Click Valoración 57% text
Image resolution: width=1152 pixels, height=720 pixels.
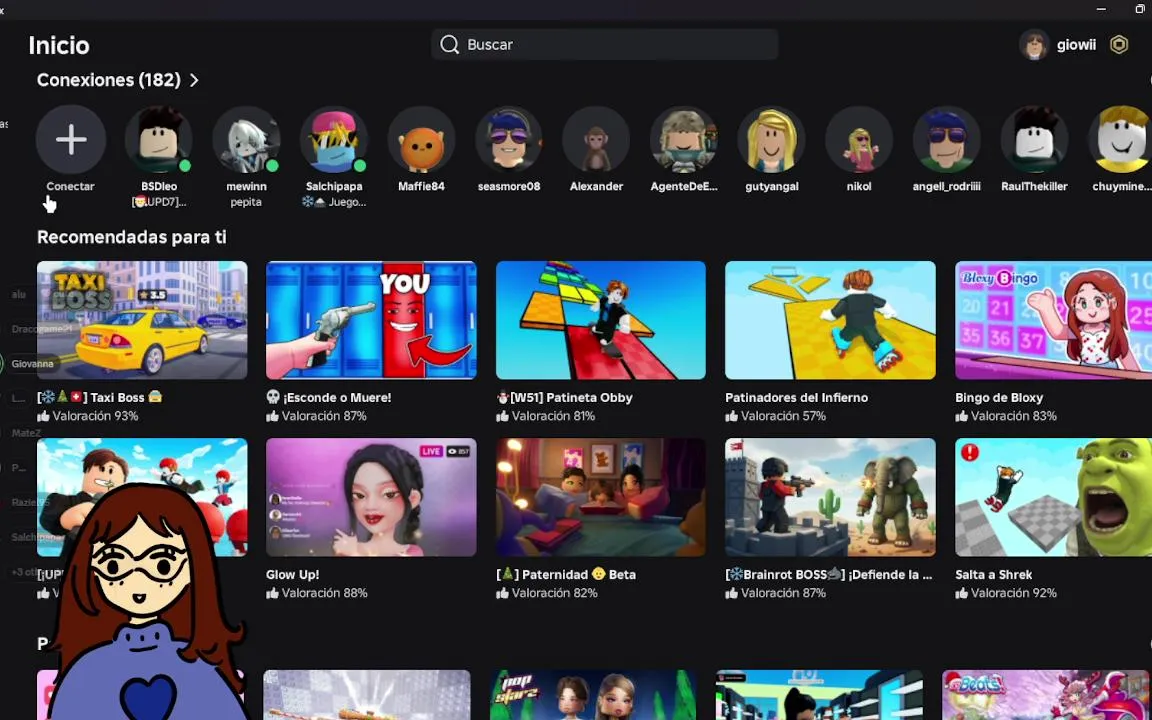click(x=783, y=416)
